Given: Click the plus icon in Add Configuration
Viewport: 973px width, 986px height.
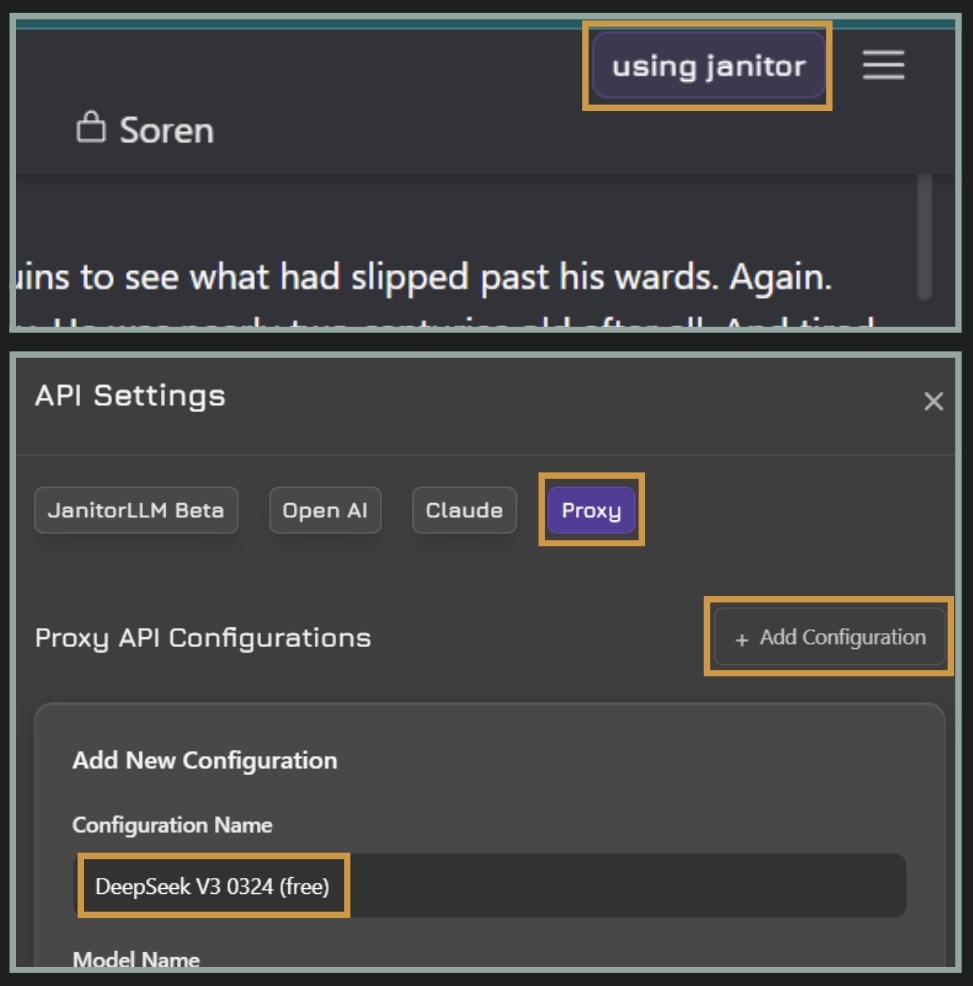Looking at the screenshot, I should point(742,640).
